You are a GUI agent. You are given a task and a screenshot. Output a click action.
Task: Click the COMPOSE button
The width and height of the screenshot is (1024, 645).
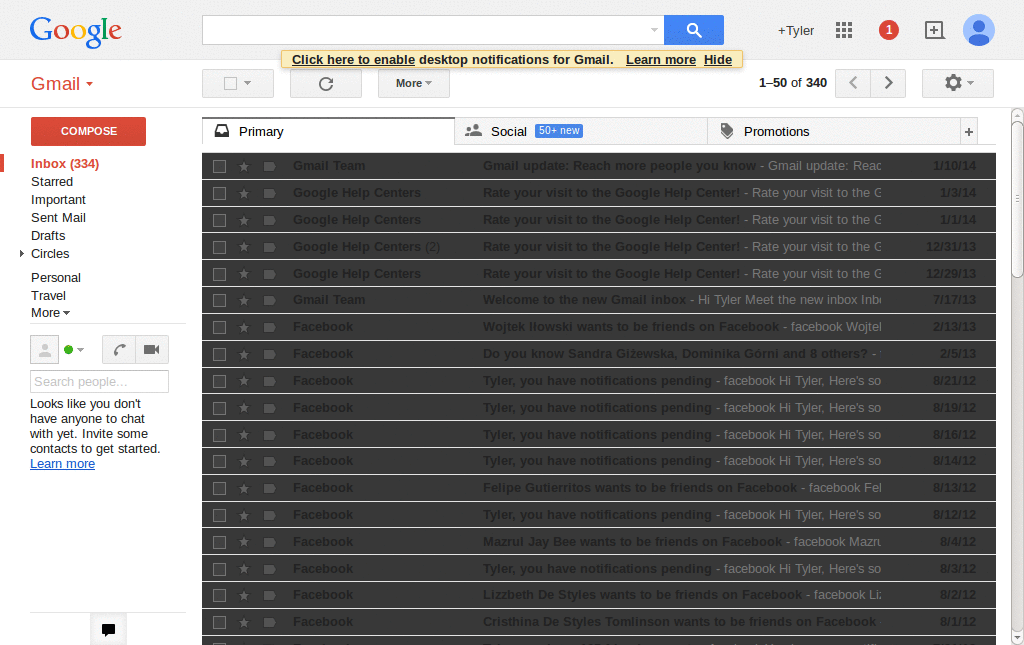88,131
